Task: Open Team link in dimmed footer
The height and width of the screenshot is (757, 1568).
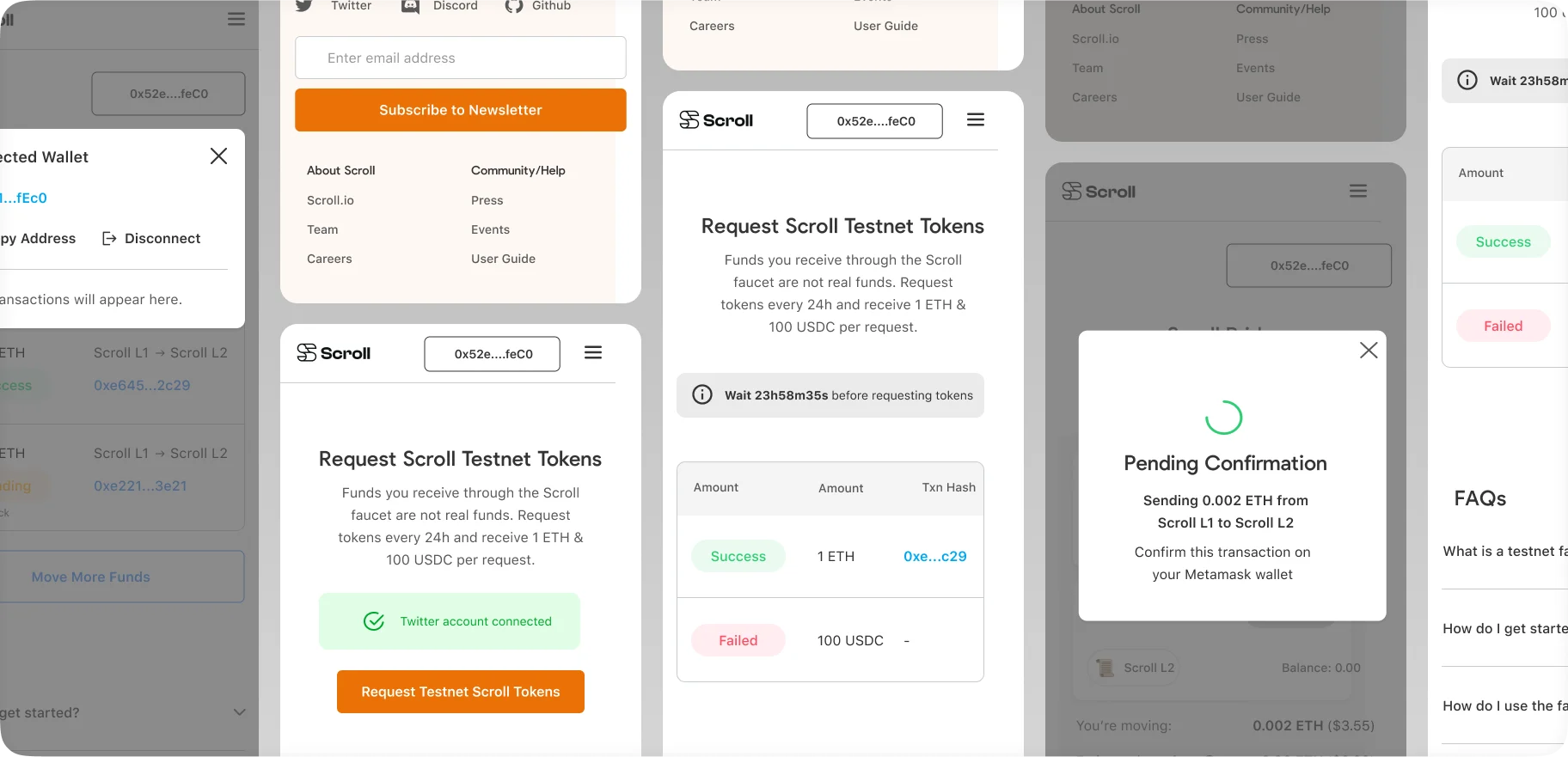Action: tap(1087, 68)
